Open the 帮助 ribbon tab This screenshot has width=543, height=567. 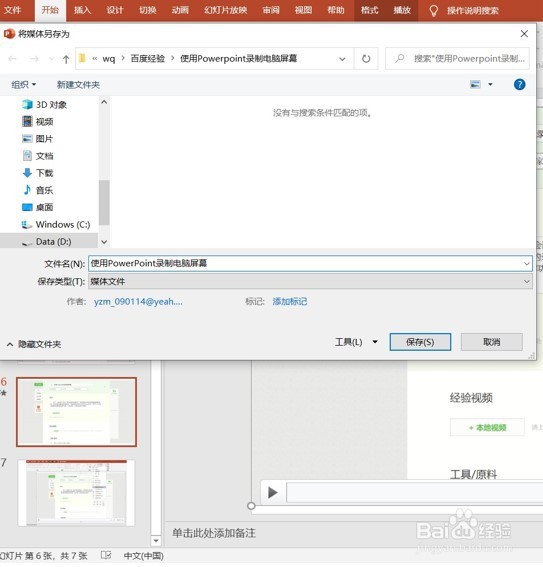click(336, 10)
